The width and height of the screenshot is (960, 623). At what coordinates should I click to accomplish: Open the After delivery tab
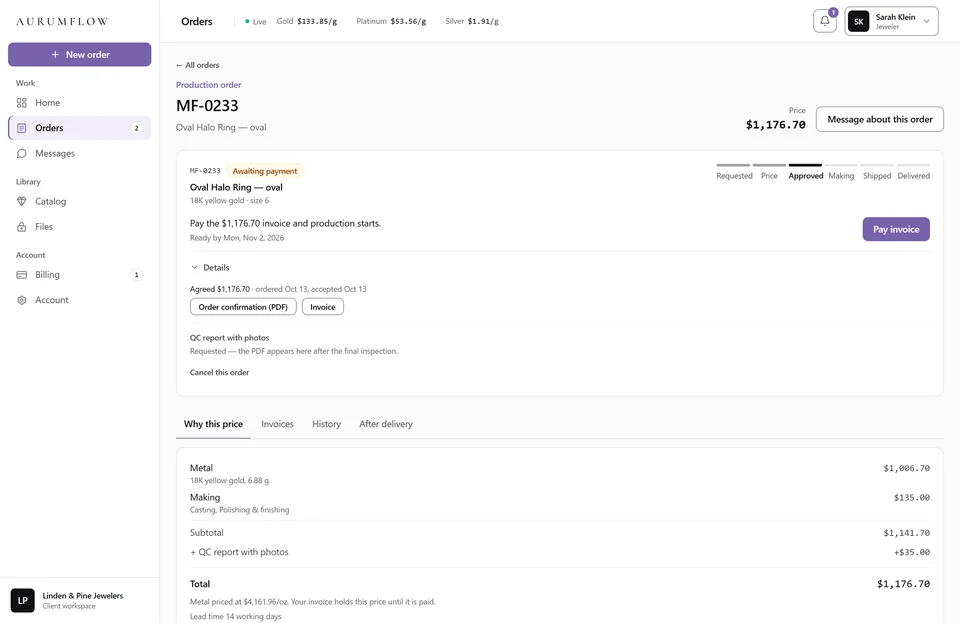point(386,424)
